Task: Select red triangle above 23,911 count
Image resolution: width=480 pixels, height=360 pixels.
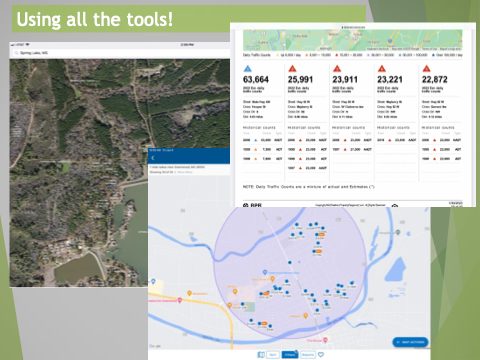Action: 337,69
